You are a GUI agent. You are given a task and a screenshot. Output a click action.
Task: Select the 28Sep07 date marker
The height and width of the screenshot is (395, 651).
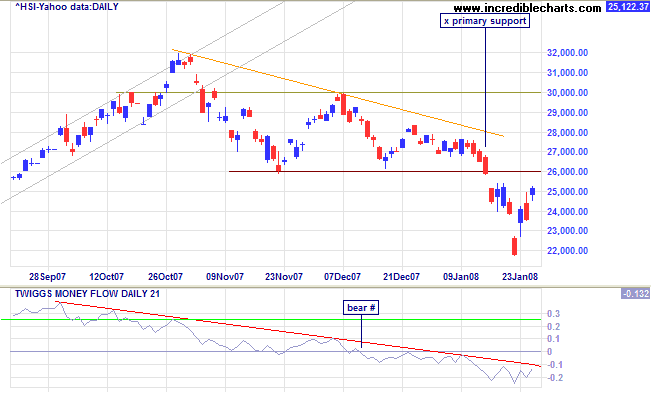point(47,276)
